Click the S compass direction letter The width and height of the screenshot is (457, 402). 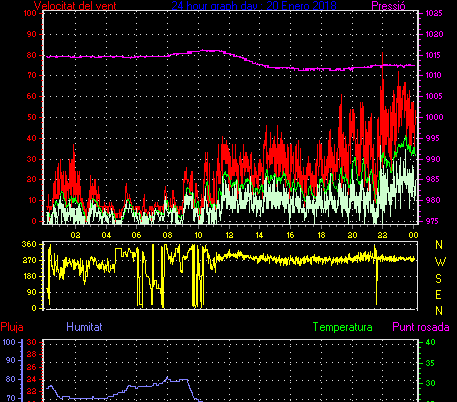click(439, 278)
